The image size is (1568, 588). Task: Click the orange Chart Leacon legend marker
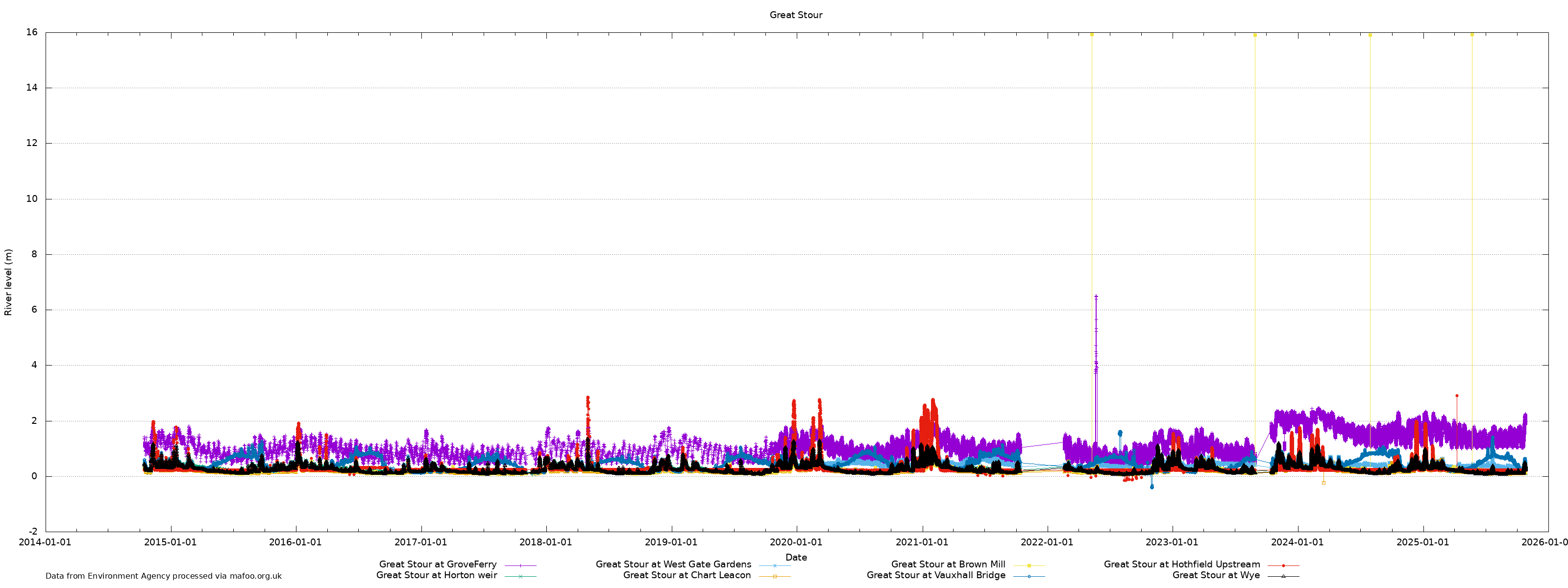[774, 576]
